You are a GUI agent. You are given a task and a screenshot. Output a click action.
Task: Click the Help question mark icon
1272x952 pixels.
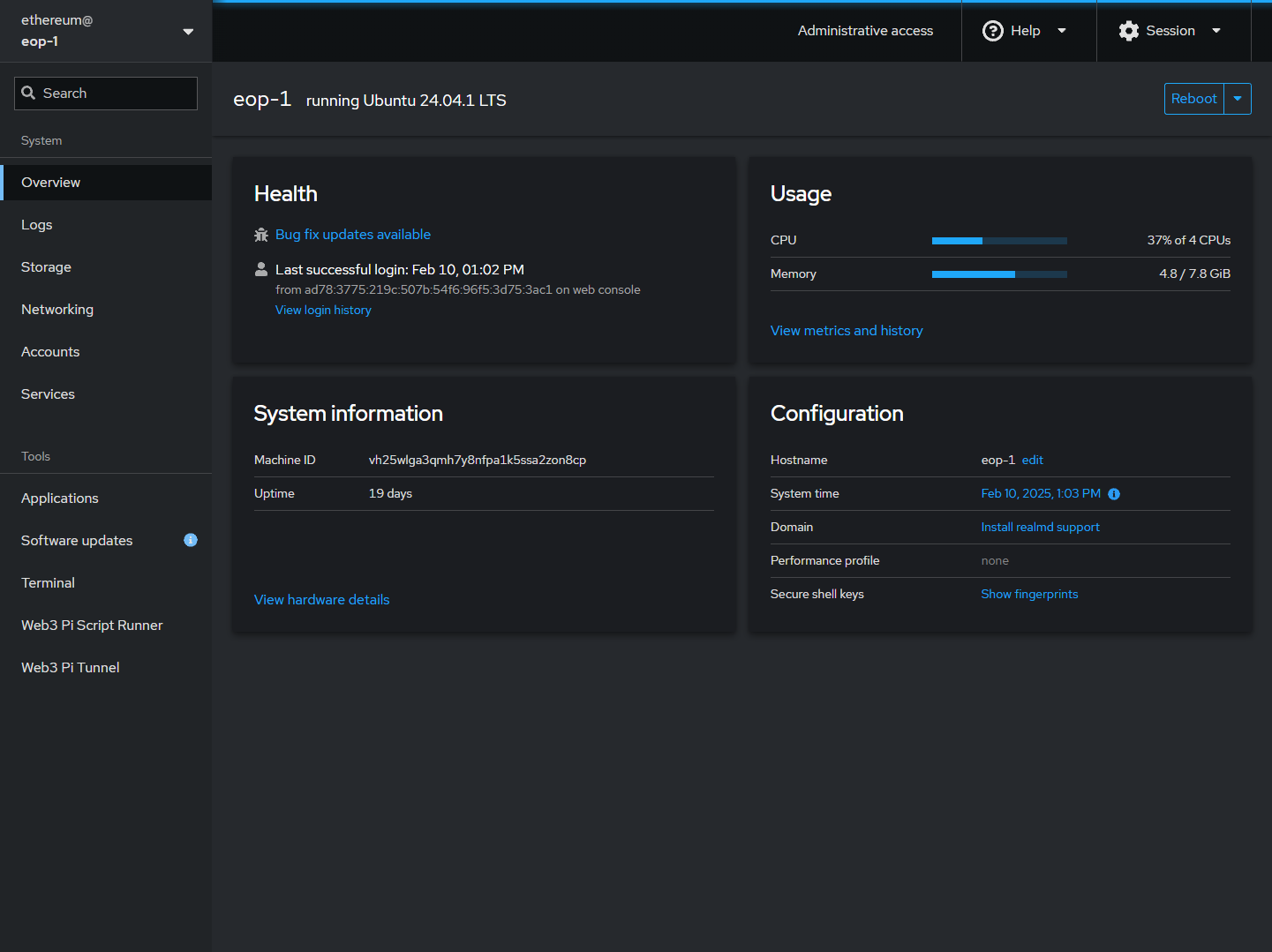pyautogui.click(x=993, y=31)
